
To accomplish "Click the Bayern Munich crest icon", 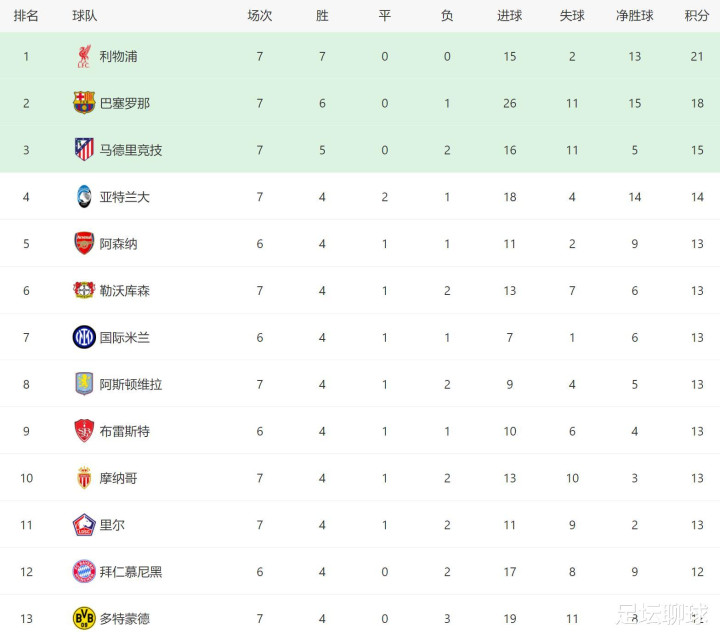I will coord(84,572).
